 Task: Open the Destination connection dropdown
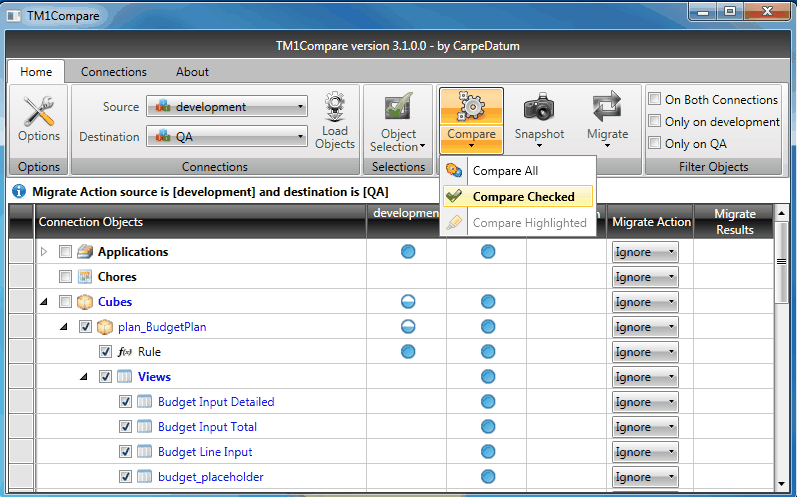227,136
